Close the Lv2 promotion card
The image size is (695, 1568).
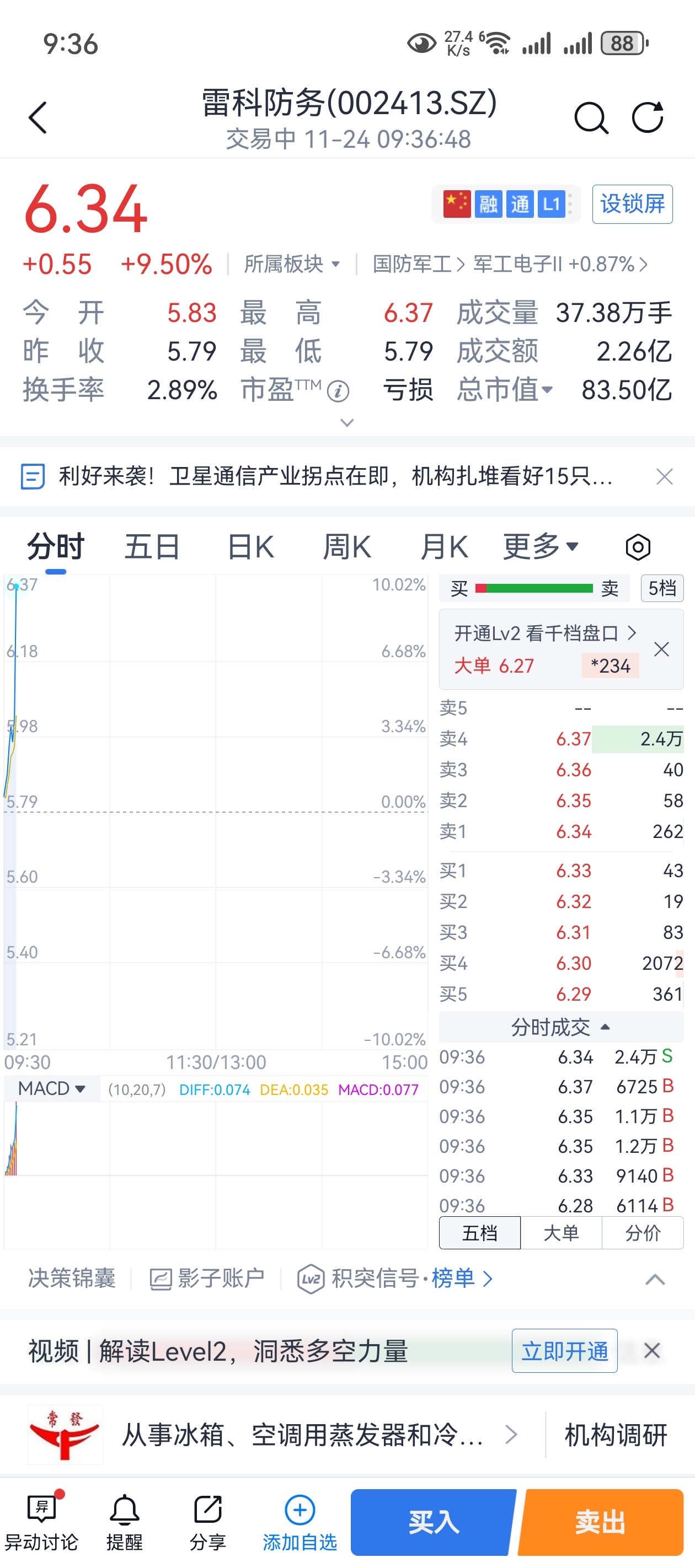coord(661,649)
